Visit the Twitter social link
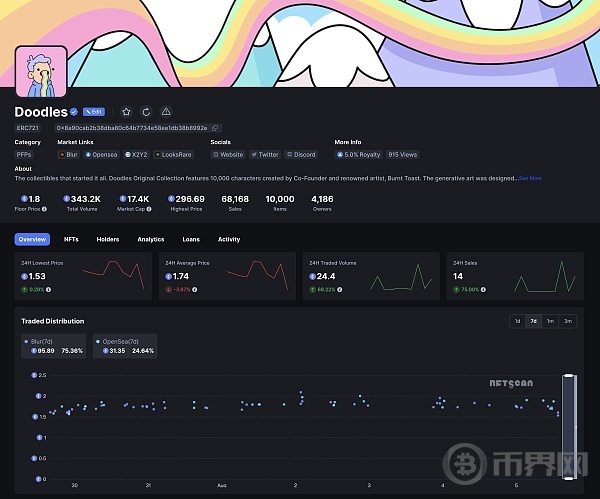The image size is (600, 499). point(265,155)
